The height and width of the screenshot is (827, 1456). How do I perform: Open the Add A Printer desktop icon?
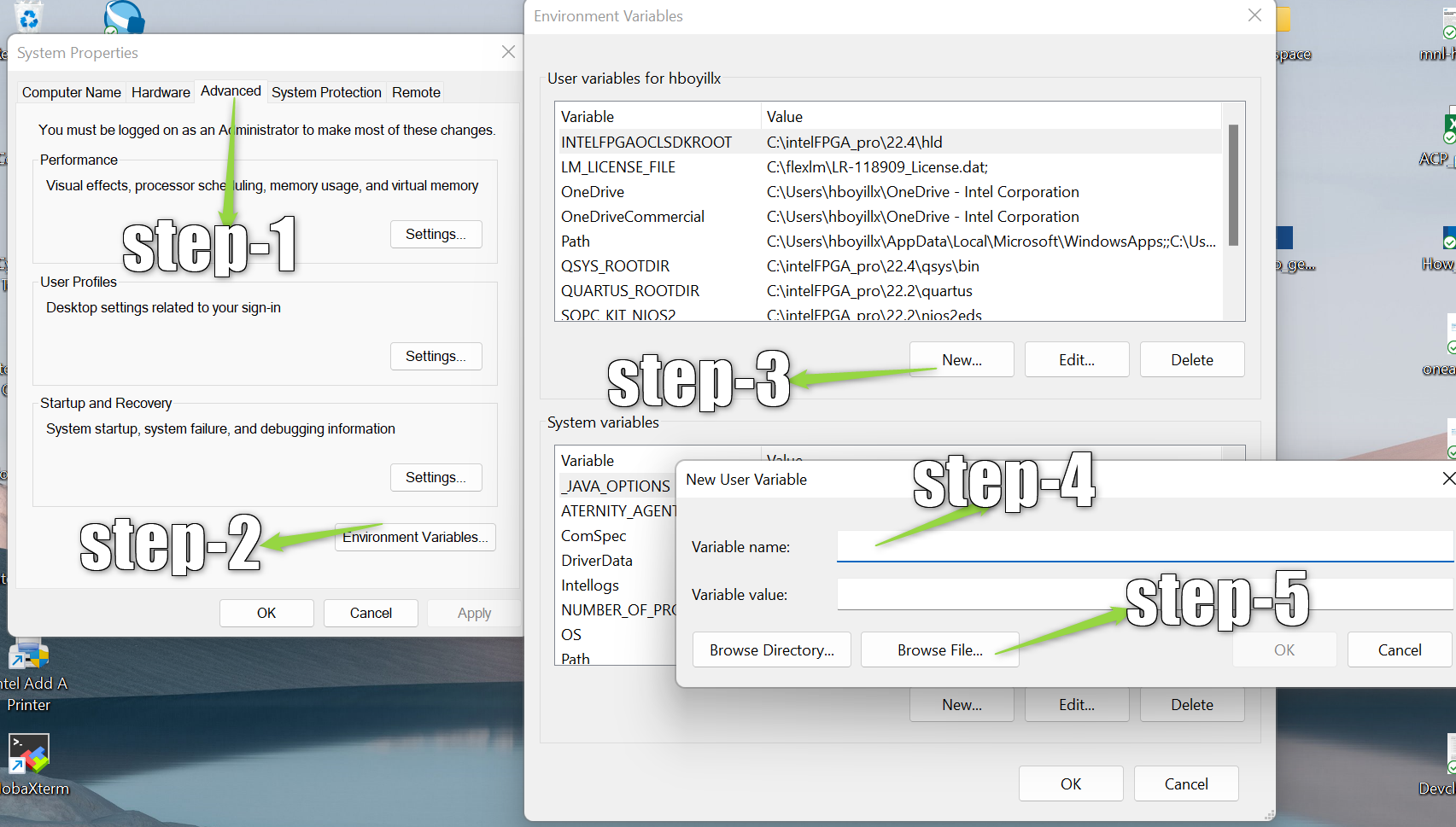pyautogui.click(x=29, y=657)
